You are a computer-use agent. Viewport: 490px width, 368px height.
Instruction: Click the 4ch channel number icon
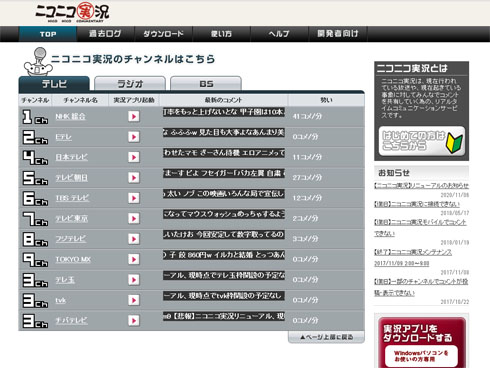(35, 158)
